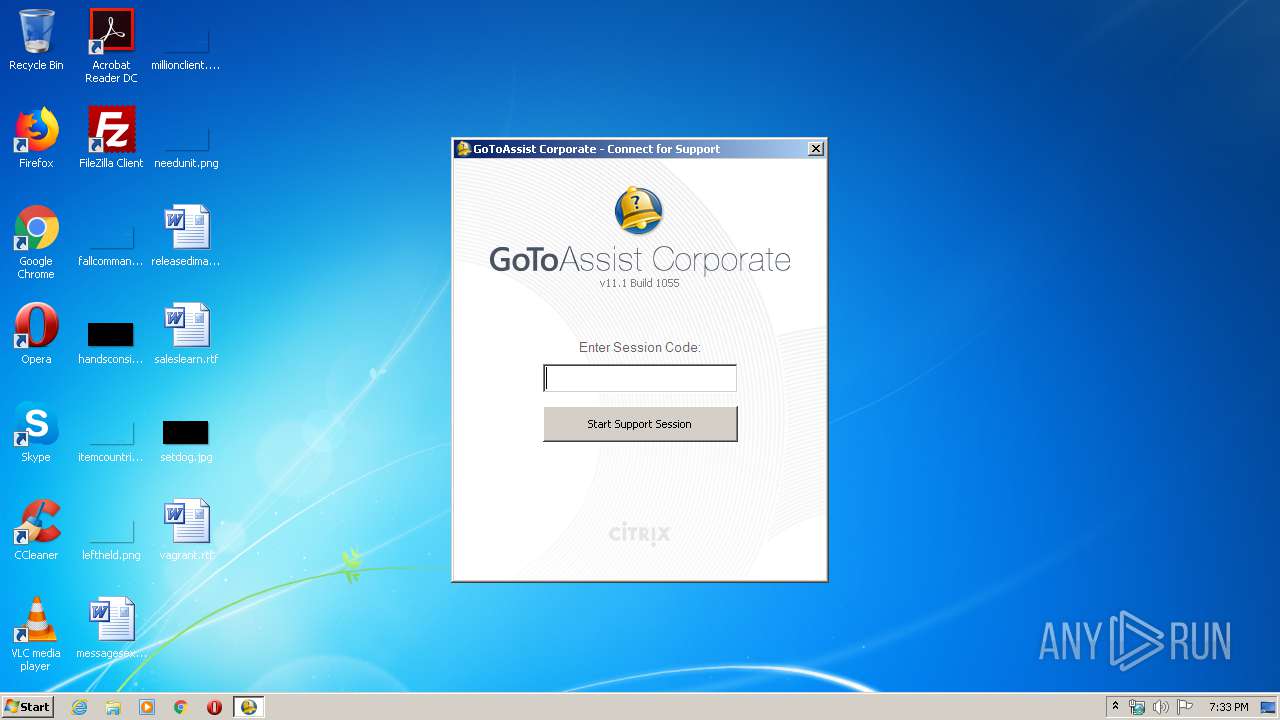Click the Enter Session Code label
The image size is (1280, 720).
640,347
